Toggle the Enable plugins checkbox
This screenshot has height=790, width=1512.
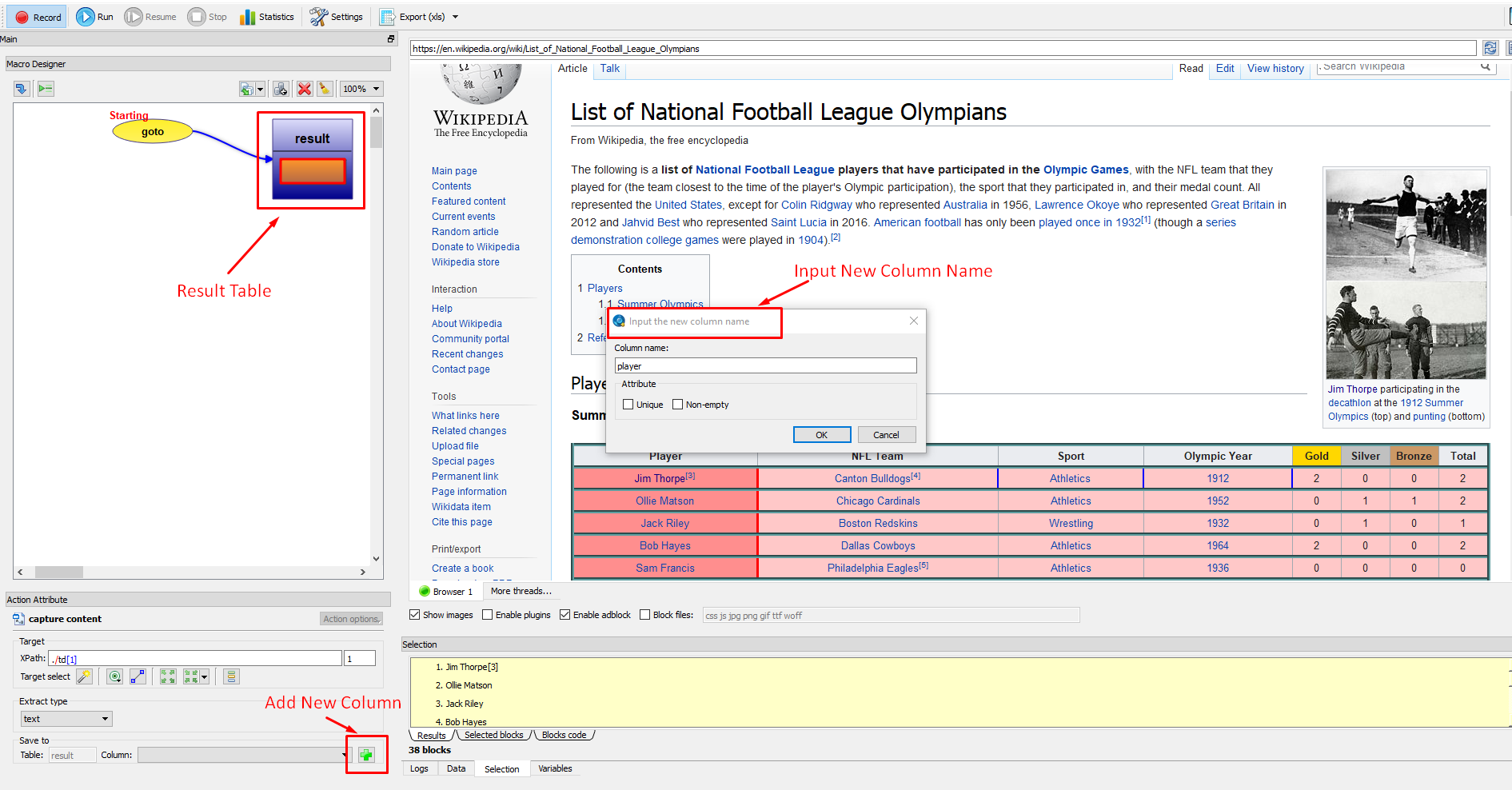coord(488,615)
